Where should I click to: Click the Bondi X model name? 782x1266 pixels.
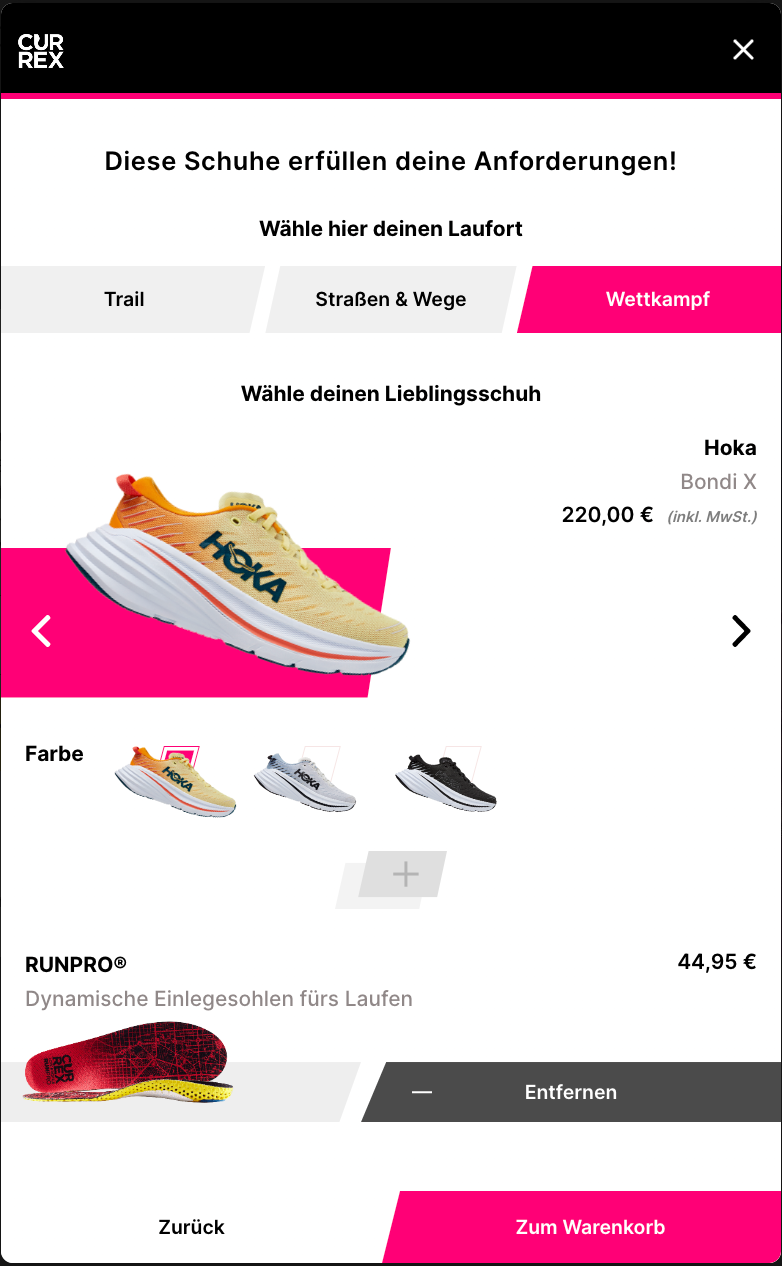(718, 482)
